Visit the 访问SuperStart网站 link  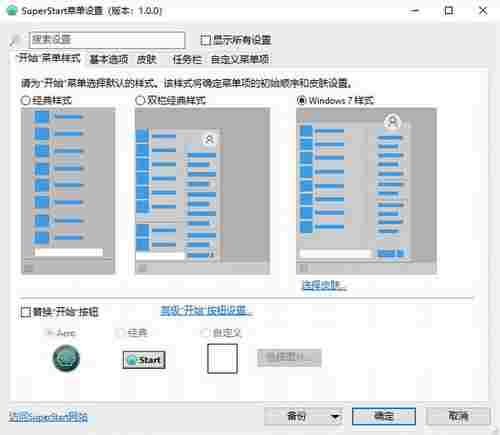click(x=48, y=417)
